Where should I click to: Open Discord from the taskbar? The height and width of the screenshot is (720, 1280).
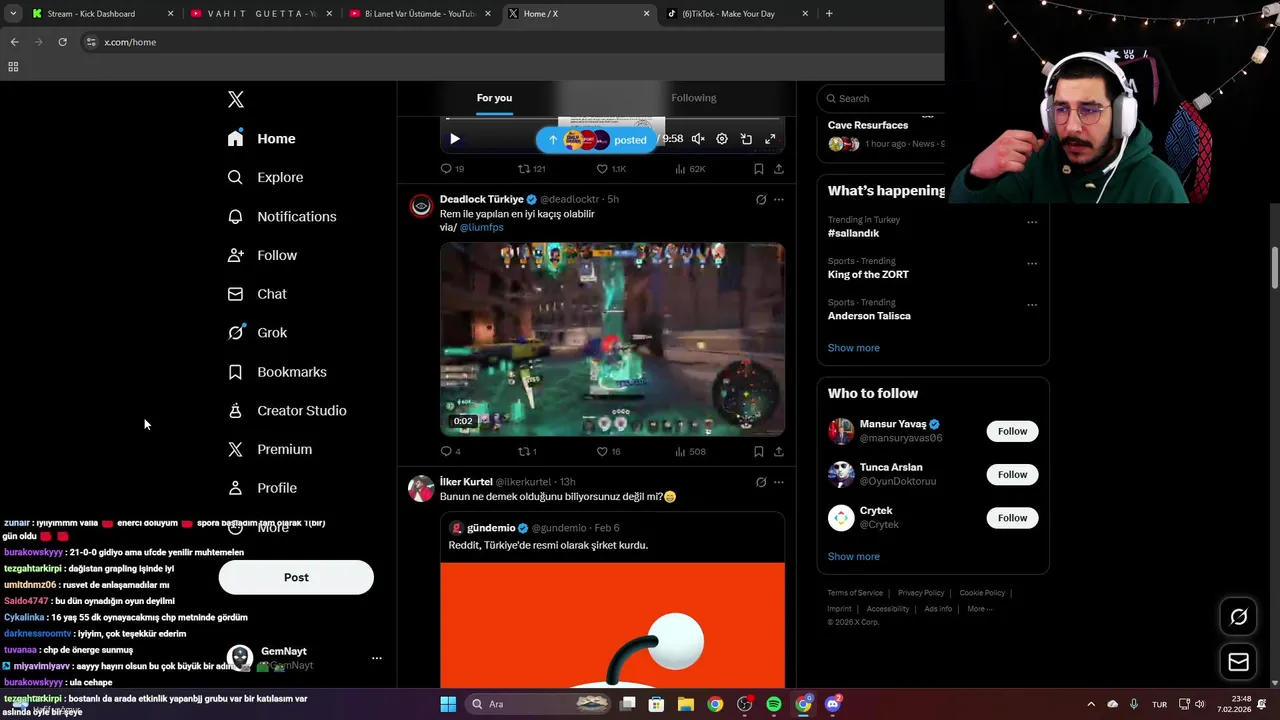coord(833,704)
